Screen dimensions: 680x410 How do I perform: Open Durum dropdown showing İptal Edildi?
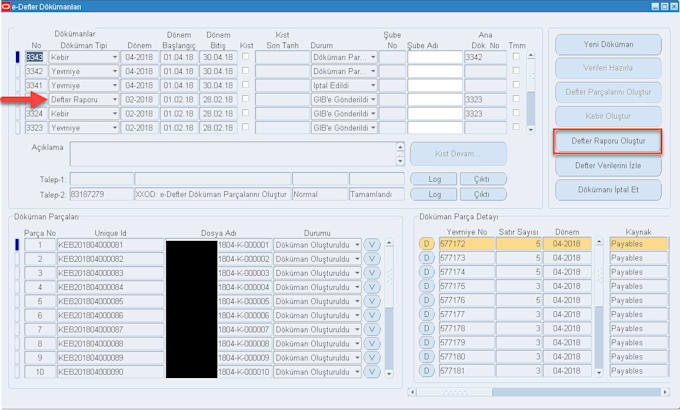point(373,86)
